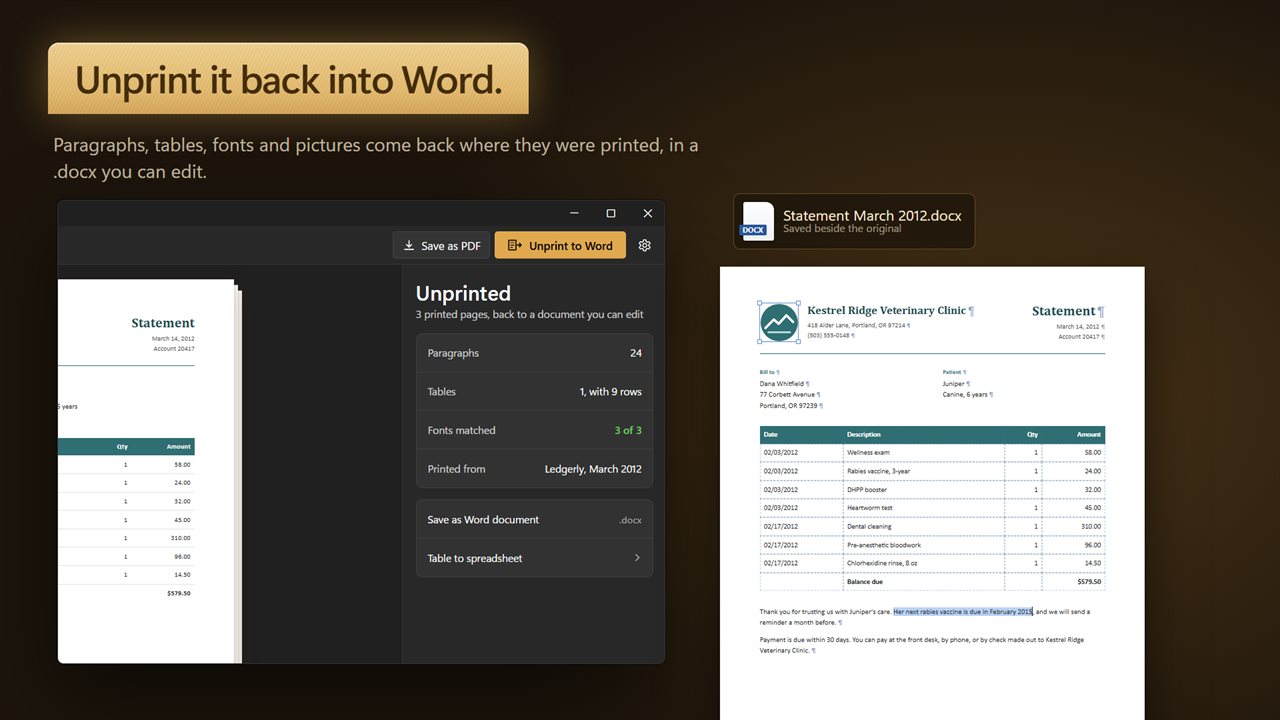Viewport: 1280px width, 720px height.
Task: Click the Unprint to Word button
Action: click(x=560, y=245)
